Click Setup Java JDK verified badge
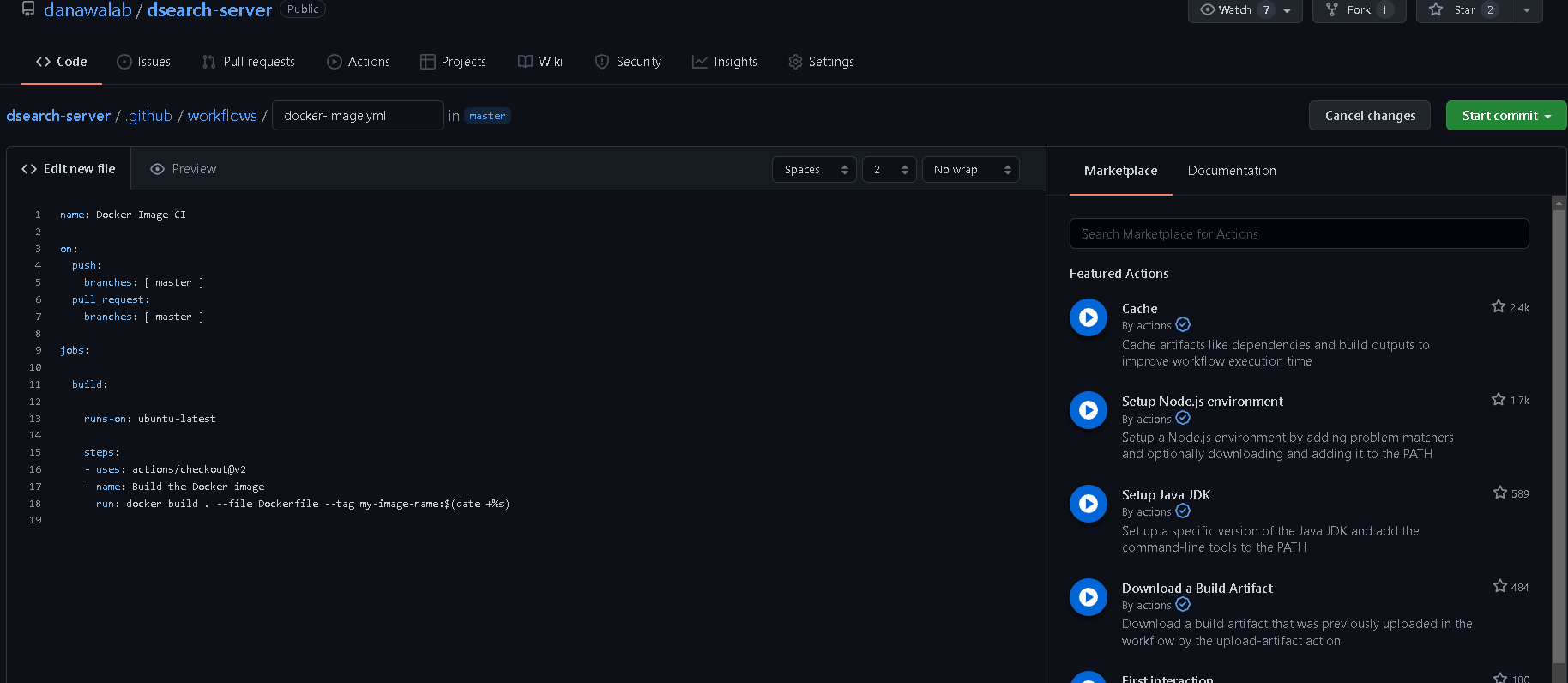 1183,511
